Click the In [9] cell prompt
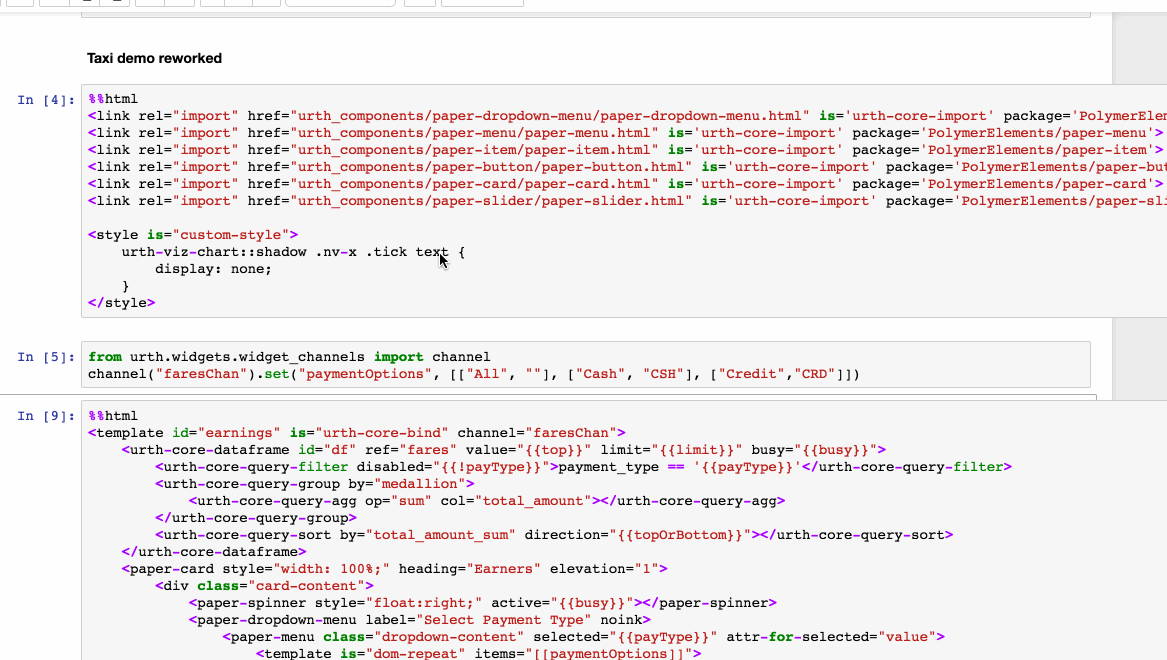 46,416
